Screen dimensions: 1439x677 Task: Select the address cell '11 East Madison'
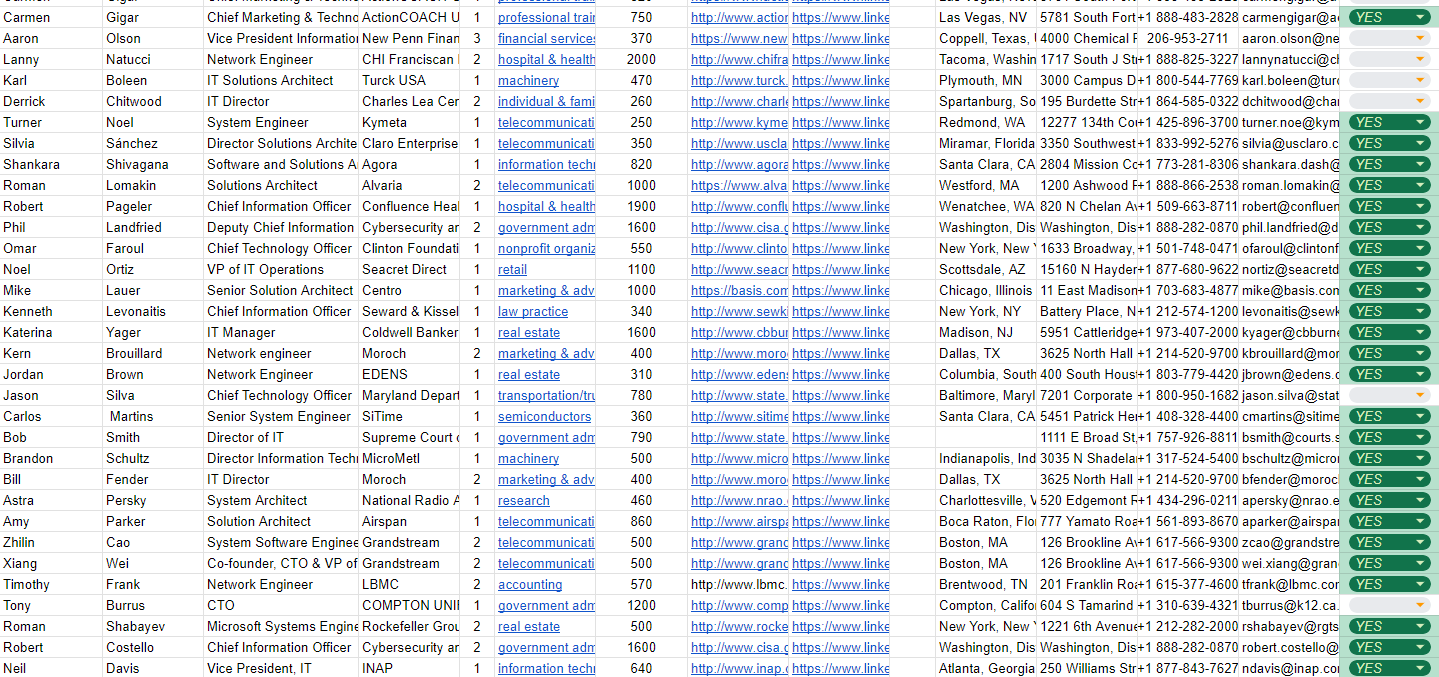1087,290
